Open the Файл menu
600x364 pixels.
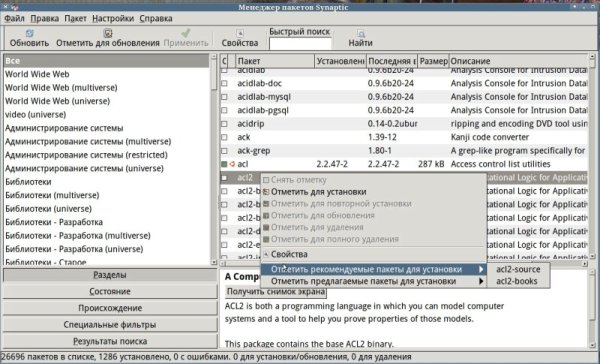(15, 18)
